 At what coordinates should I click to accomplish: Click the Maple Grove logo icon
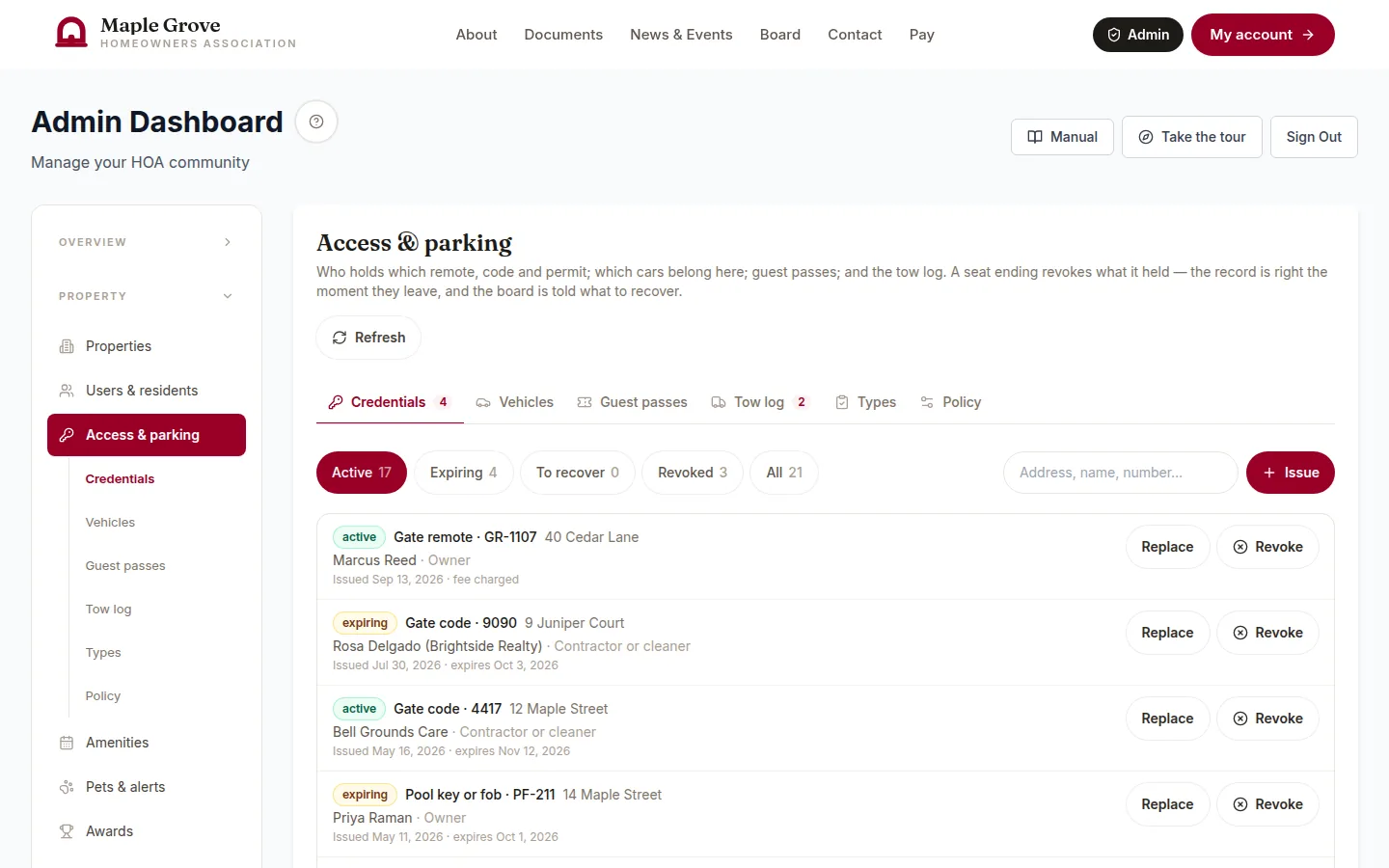pos(71,33)
